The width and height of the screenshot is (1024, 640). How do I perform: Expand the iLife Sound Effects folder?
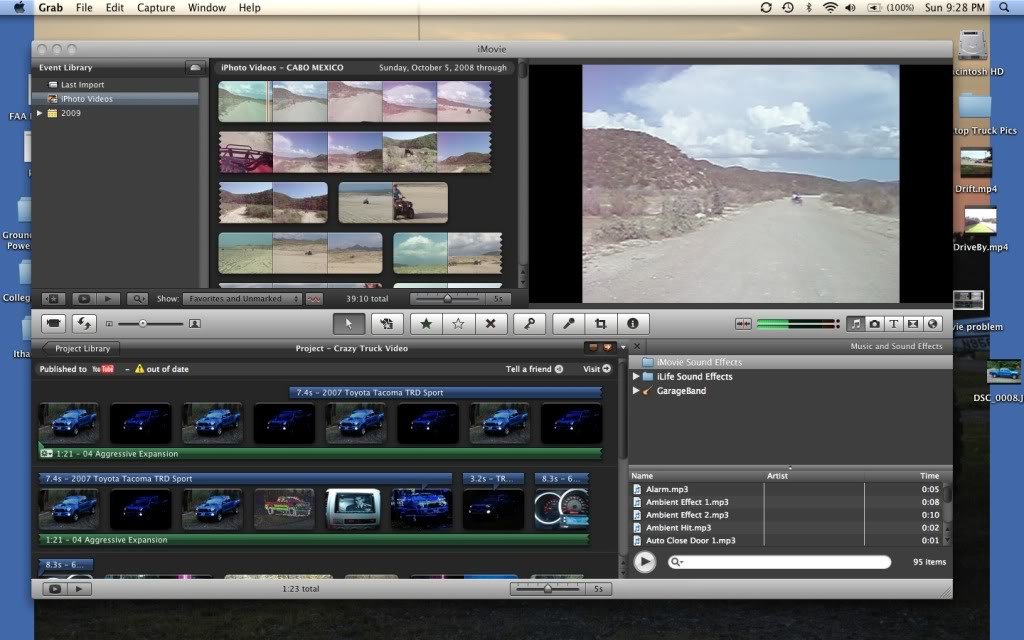[635, 376]
